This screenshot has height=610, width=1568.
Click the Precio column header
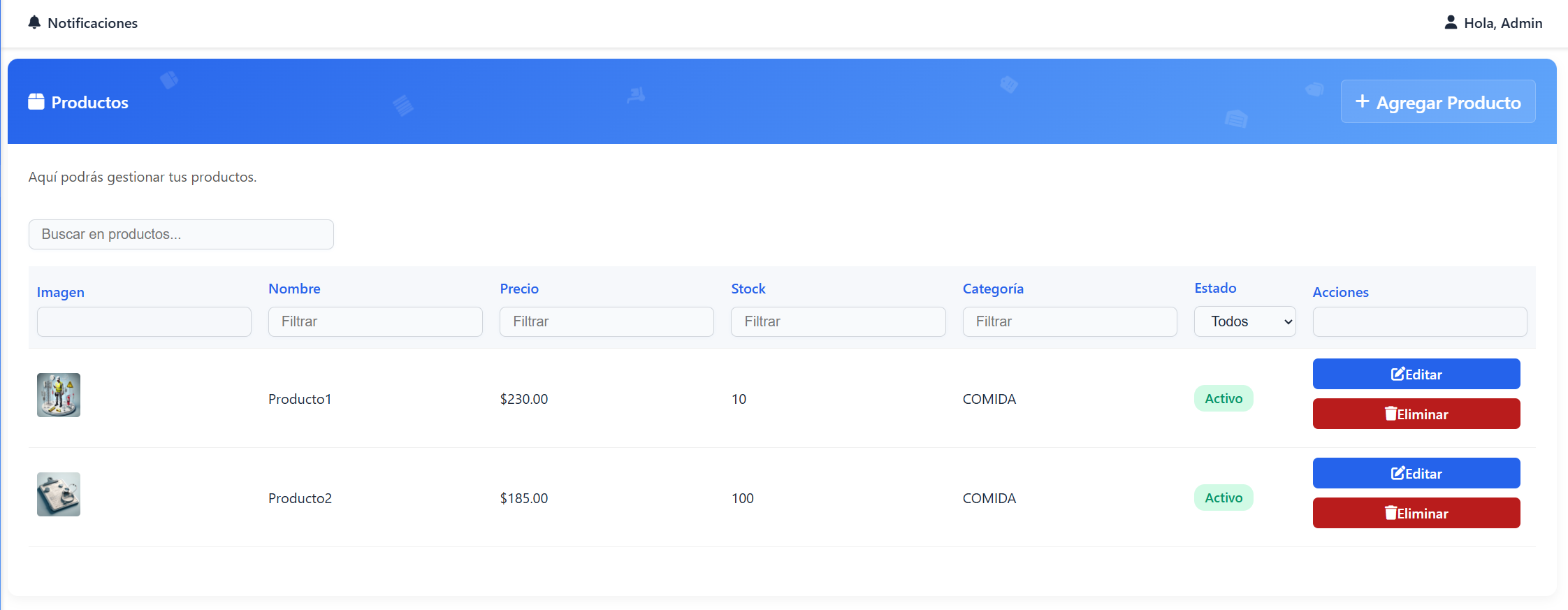pos(518,289)
